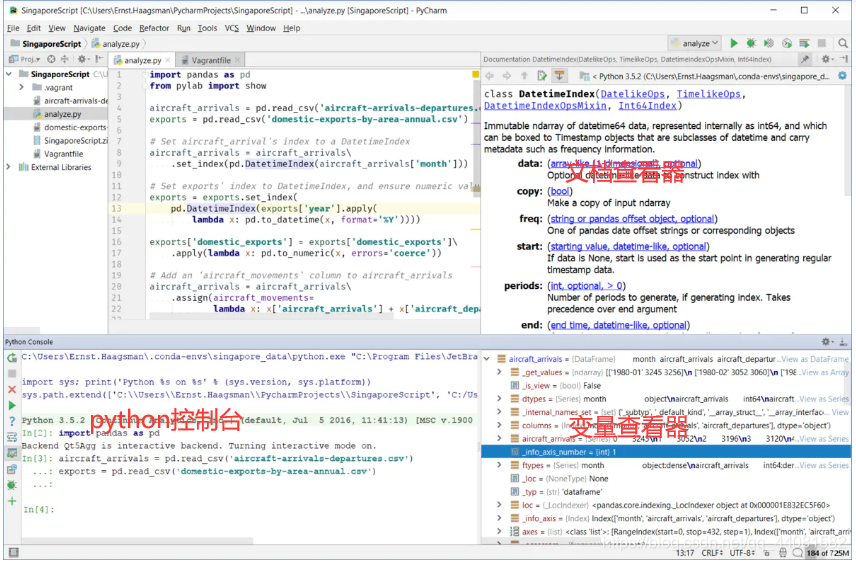Start debugging with the green bug icon
856x561 pixels.
[751, 43]
